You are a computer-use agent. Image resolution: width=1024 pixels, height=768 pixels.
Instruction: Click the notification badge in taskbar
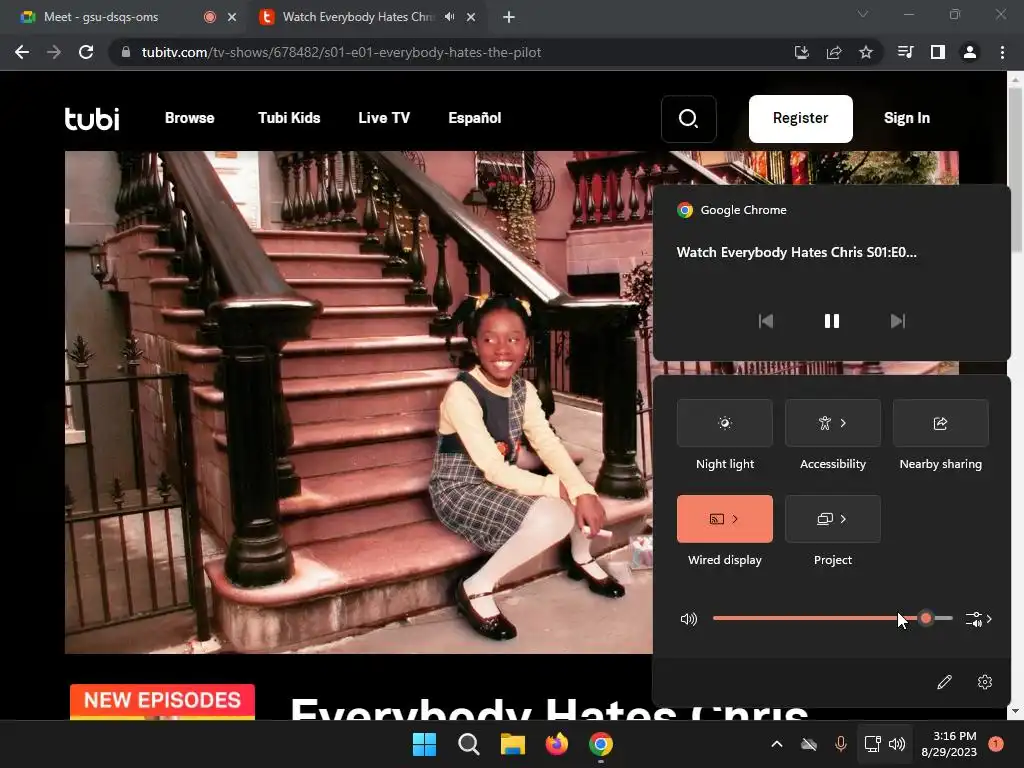[996, 743]
